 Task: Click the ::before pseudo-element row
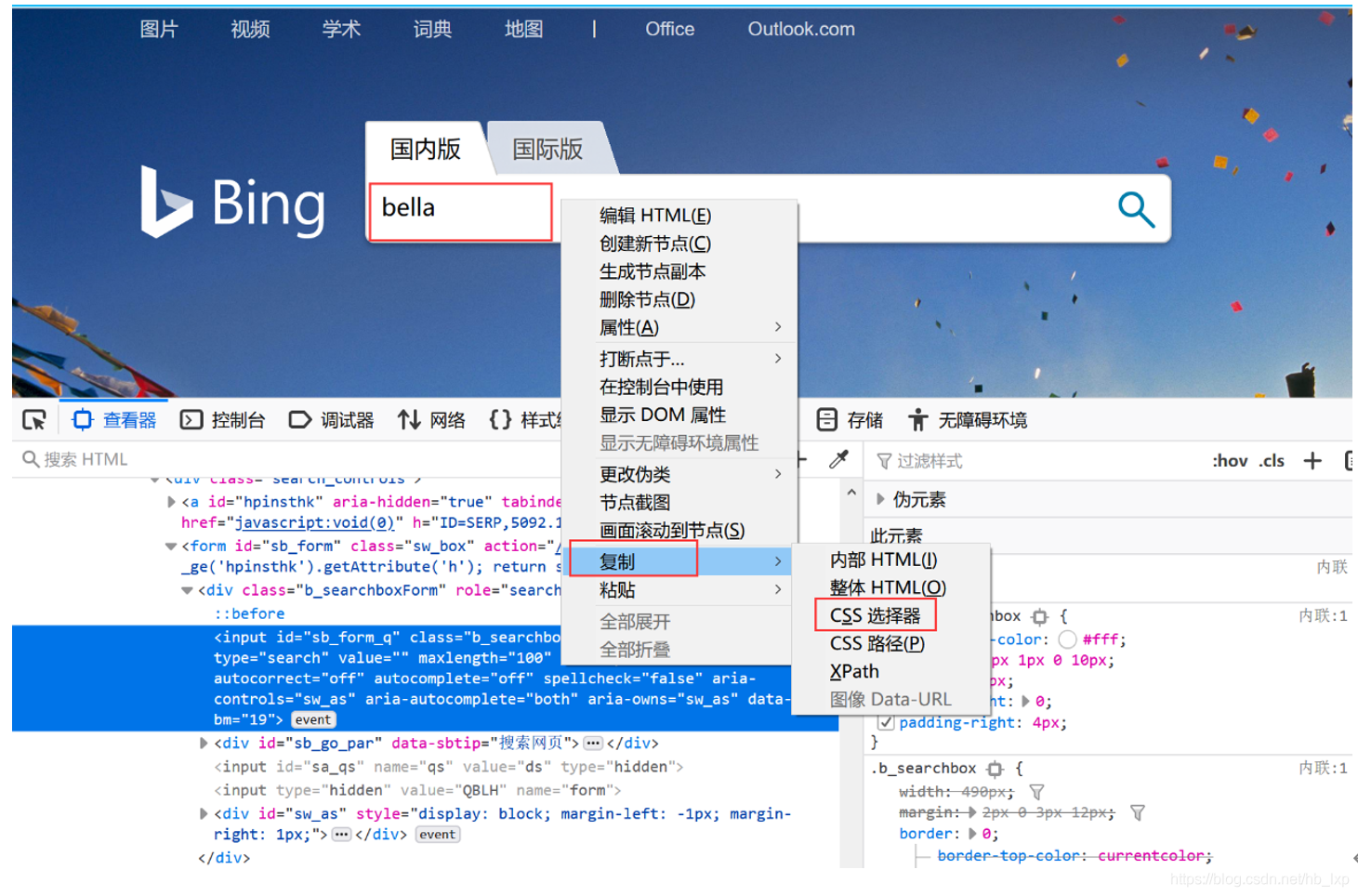coord(249,613)
